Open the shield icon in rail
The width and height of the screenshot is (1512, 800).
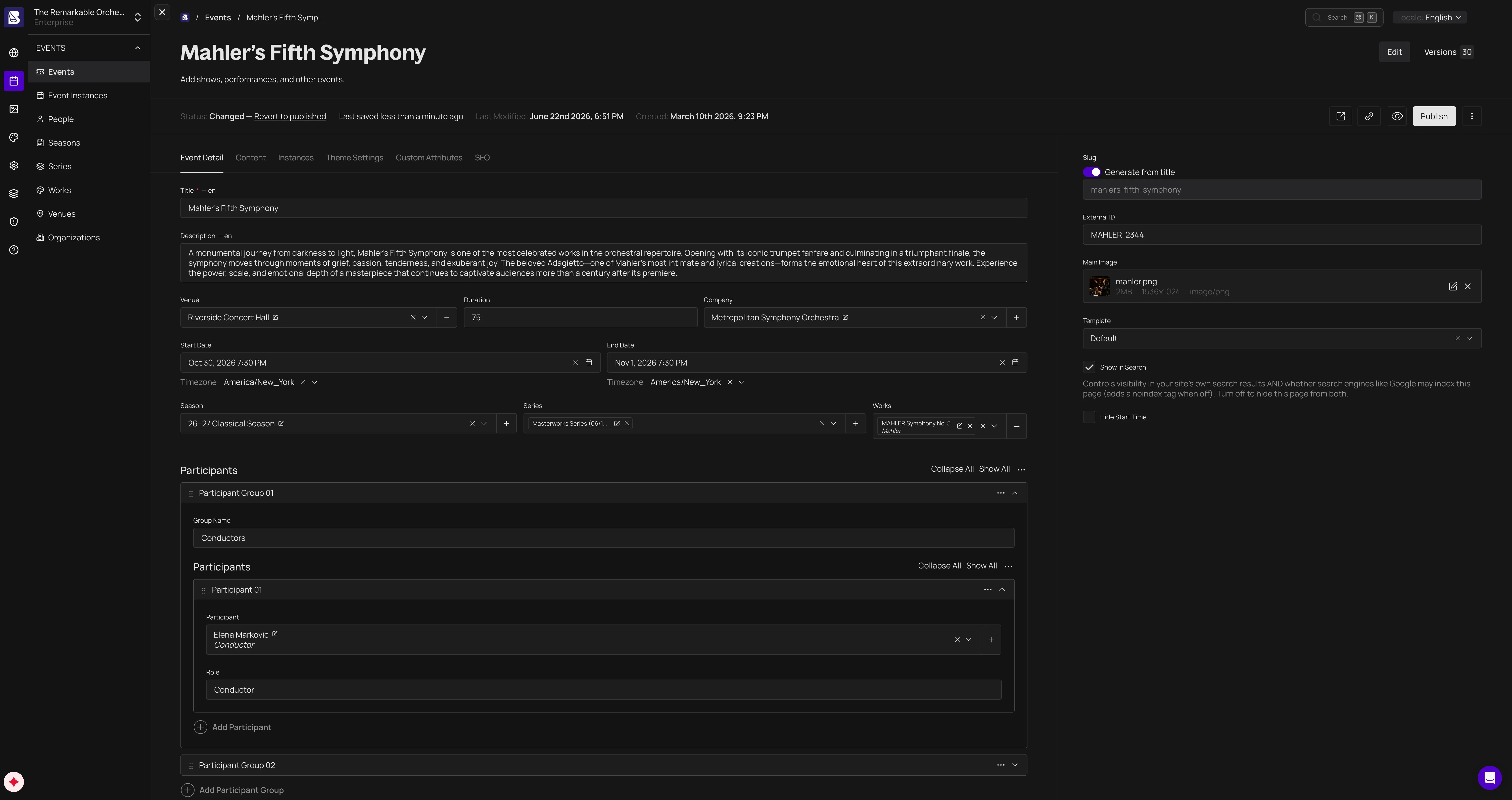point(14,222)
